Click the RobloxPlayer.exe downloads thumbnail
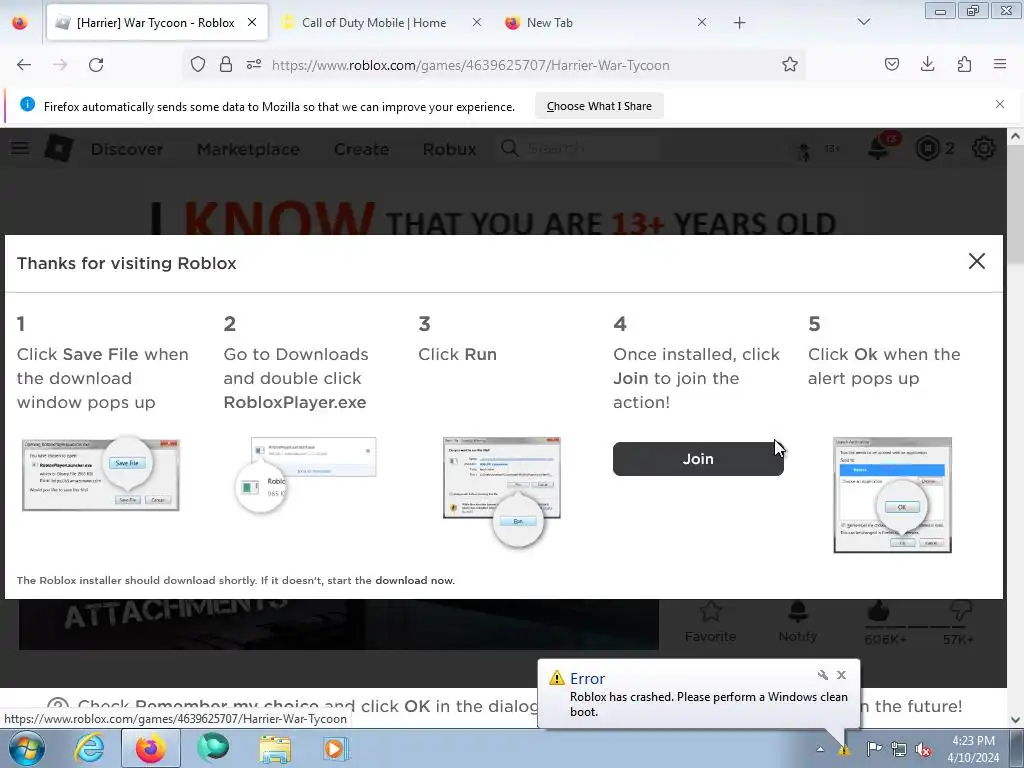Viewport: 1024px width, 768px height. pos(306,474)
